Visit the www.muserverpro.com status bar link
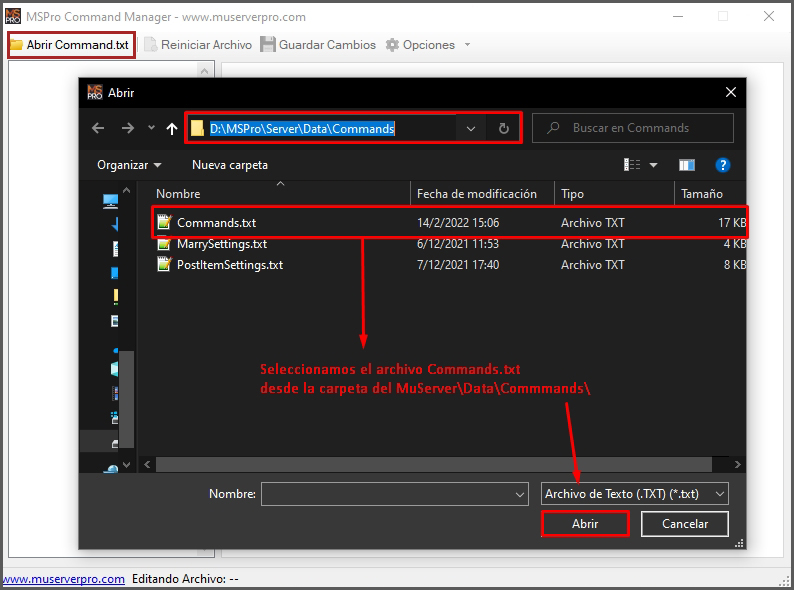The image size is (794, 590). click(x=63, y=579)
